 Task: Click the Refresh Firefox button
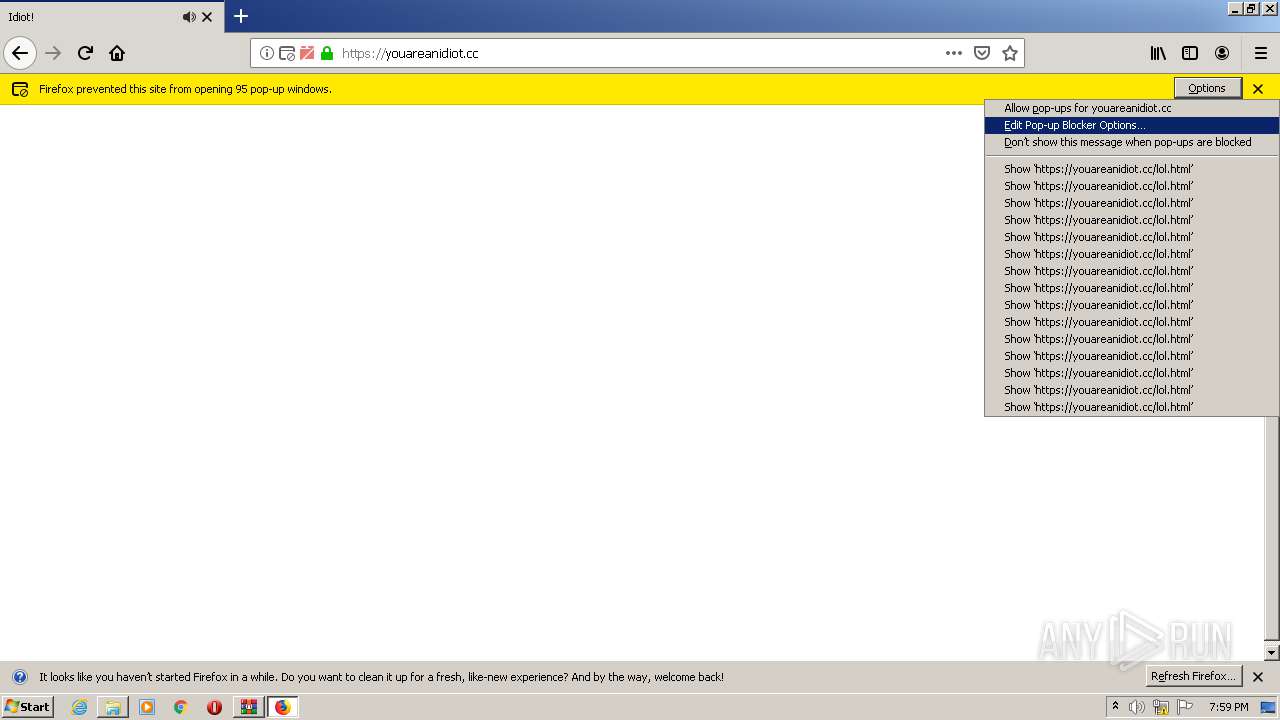click(1193, 676)
